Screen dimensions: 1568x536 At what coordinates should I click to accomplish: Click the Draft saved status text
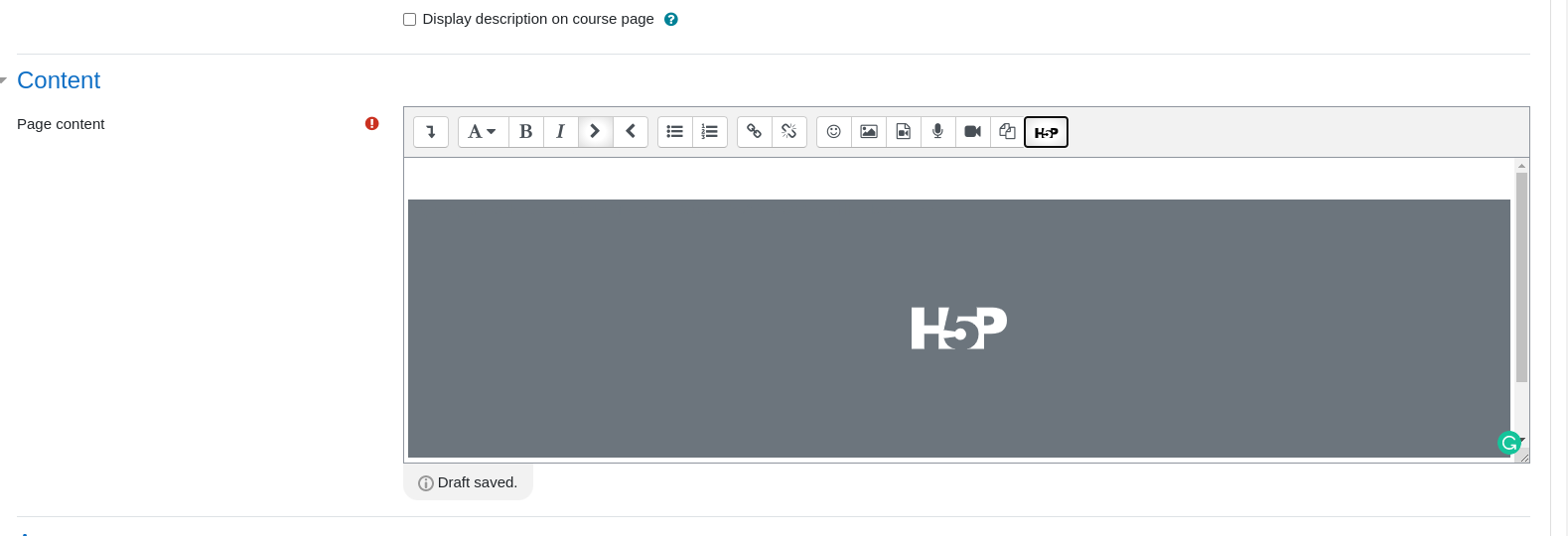click(x=478, y=482)
